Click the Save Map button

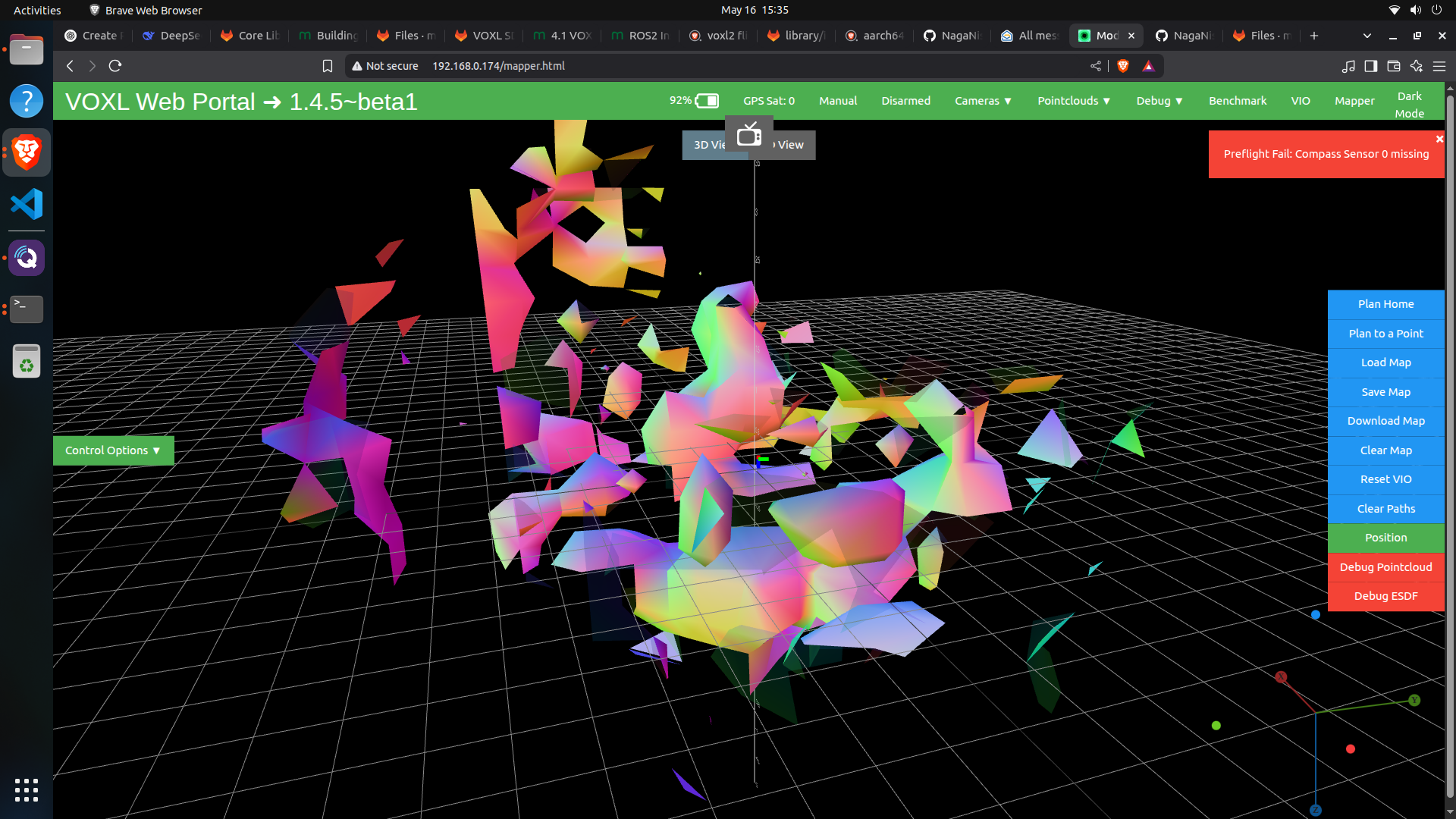(1385, 392)
